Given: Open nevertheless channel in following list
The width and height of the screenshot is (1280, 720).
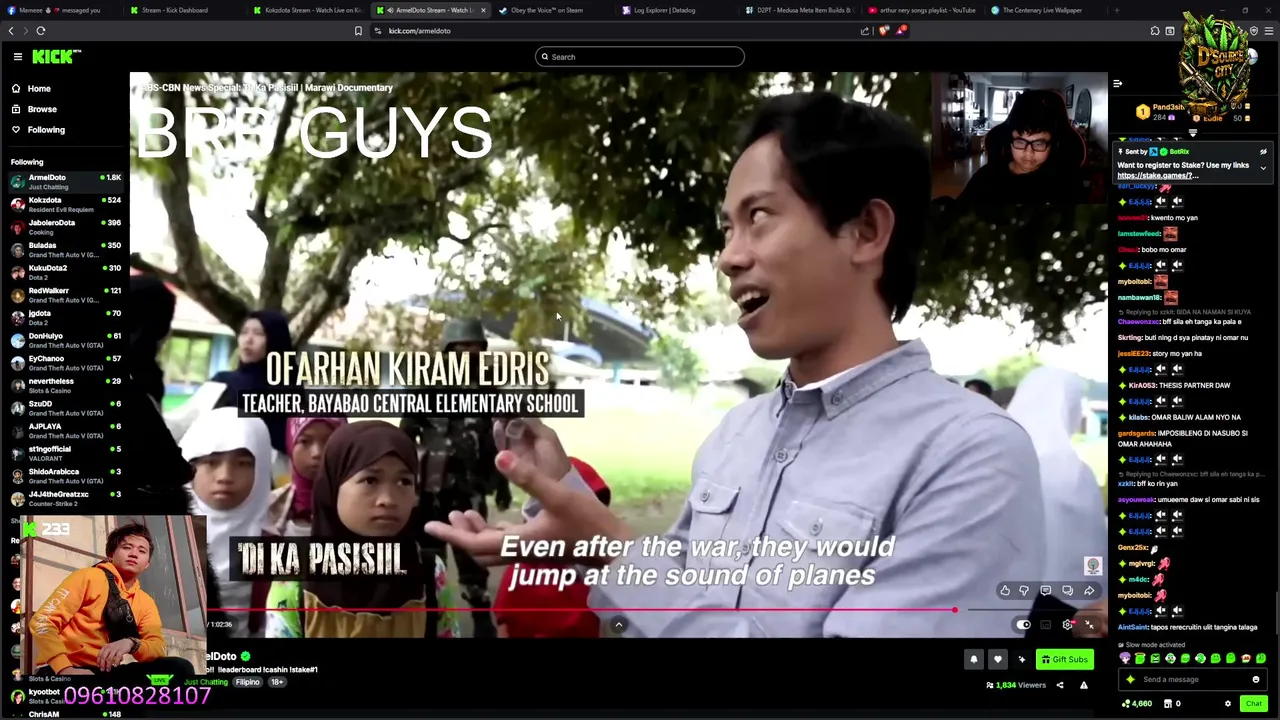Looking at the screenshot, I should pos(65,385).
